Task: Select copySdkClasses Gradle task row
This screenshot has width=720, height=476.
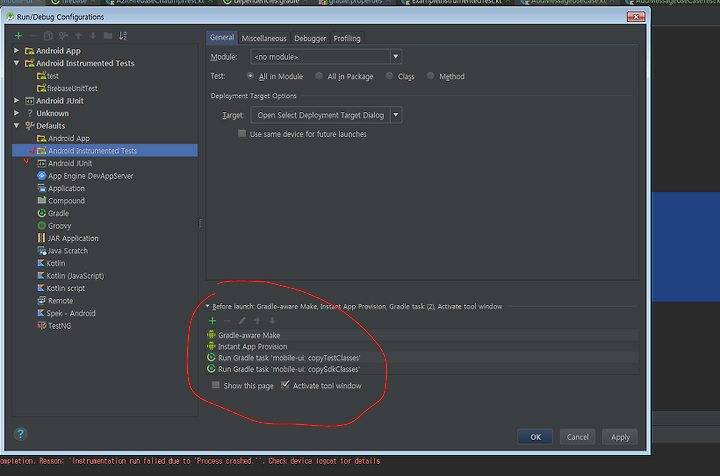Action: point(422,369)
